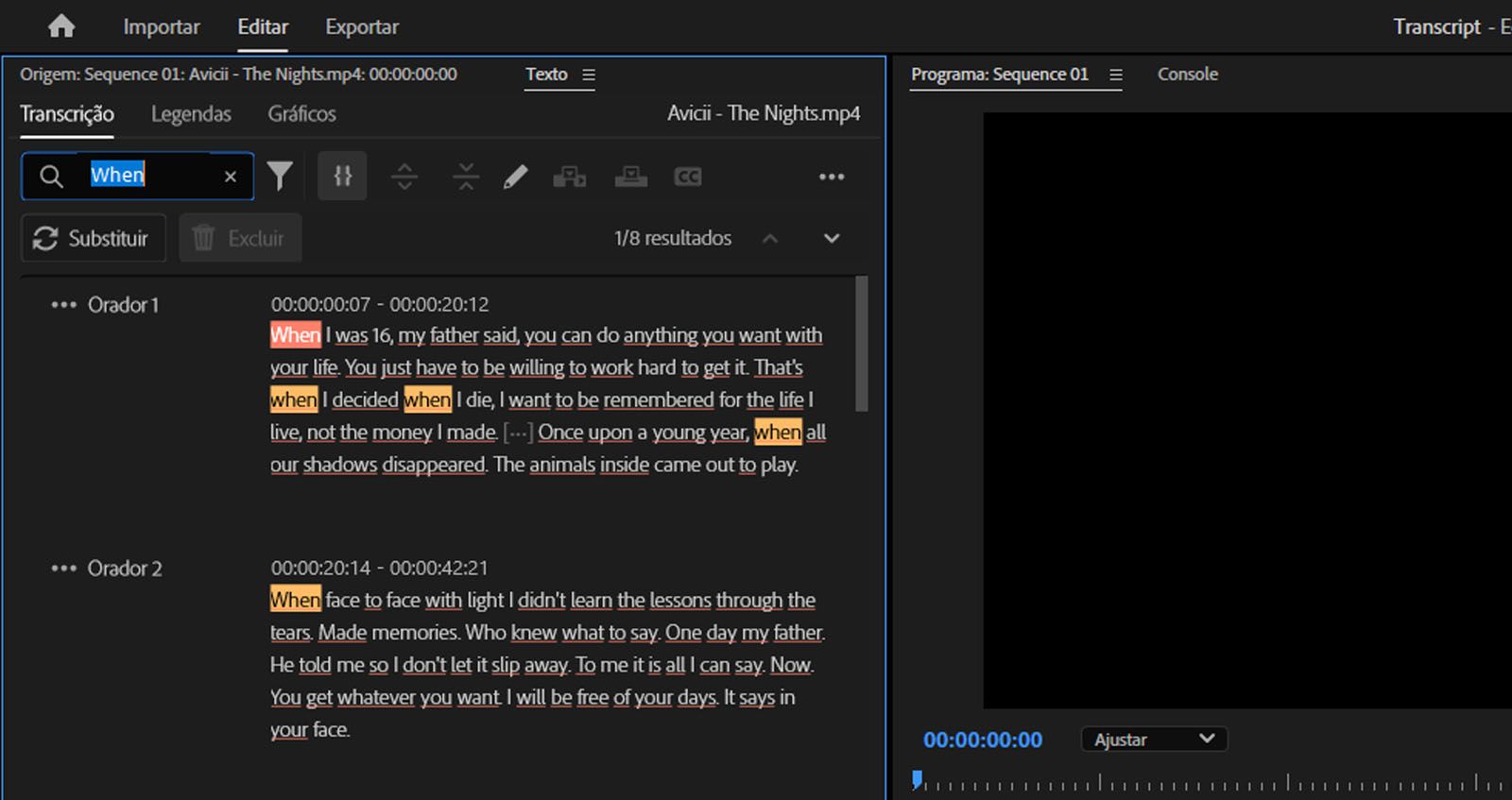
Task: Click the Avicii - The Nights.mp4 file name
Action: tap(764, 113)
